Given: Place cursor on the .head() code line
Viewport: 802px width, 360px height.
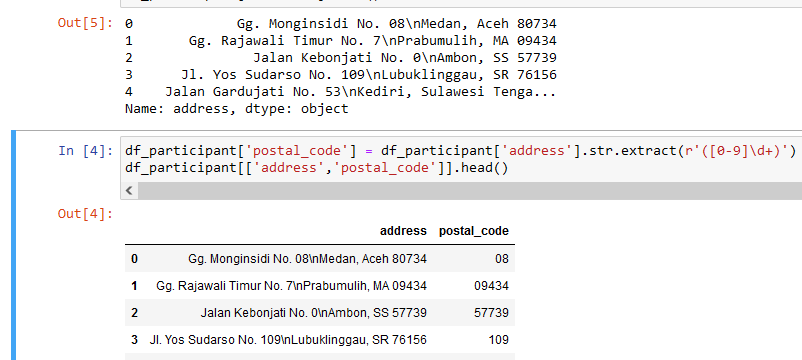Looking at the screenshot, I should click(x=317, y=168).
